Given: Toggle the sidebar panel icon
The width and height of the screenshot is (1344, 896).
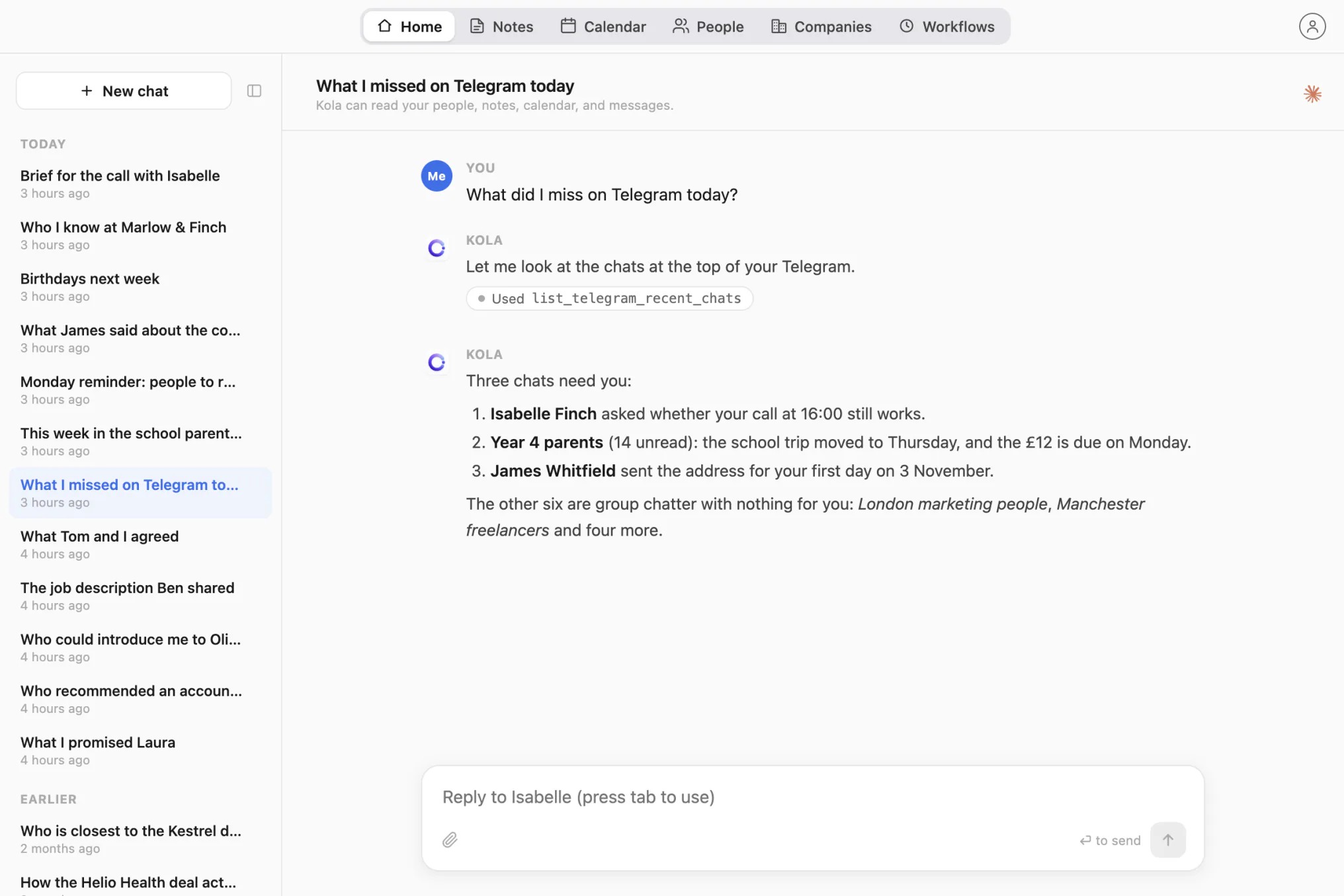Looking at the screenshot, I should pos(254,91).
